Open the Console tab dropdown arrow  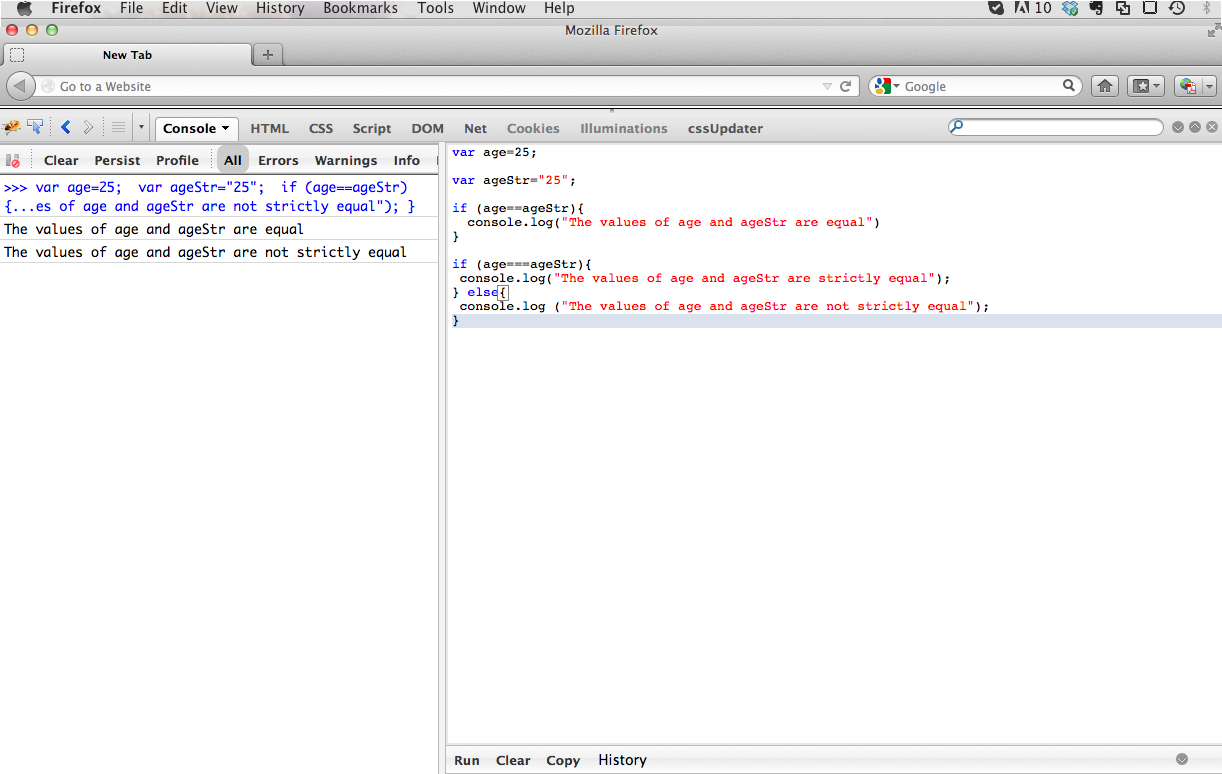pyautogui.click(x=226, y=128)
